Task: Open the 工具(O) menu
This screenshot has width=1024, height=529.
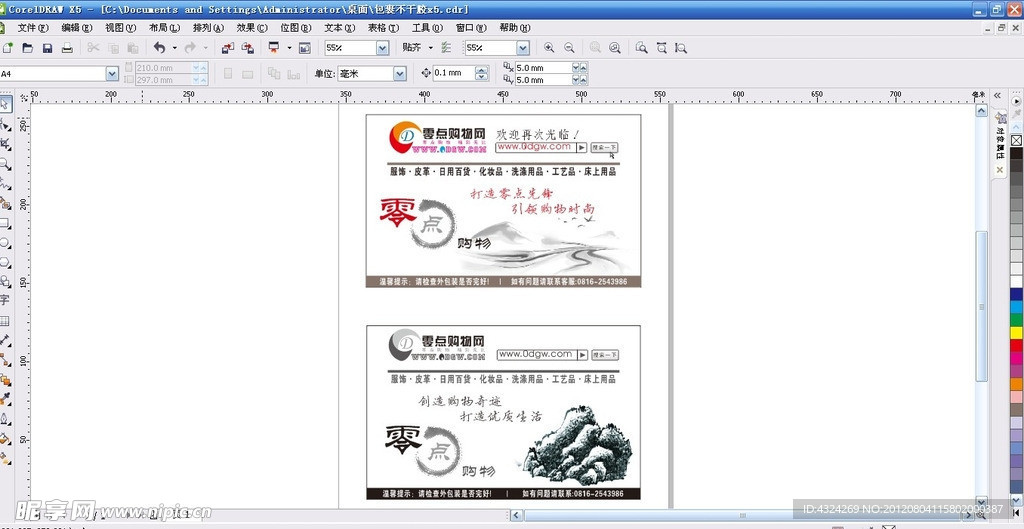Action: [x=427, y=28]
